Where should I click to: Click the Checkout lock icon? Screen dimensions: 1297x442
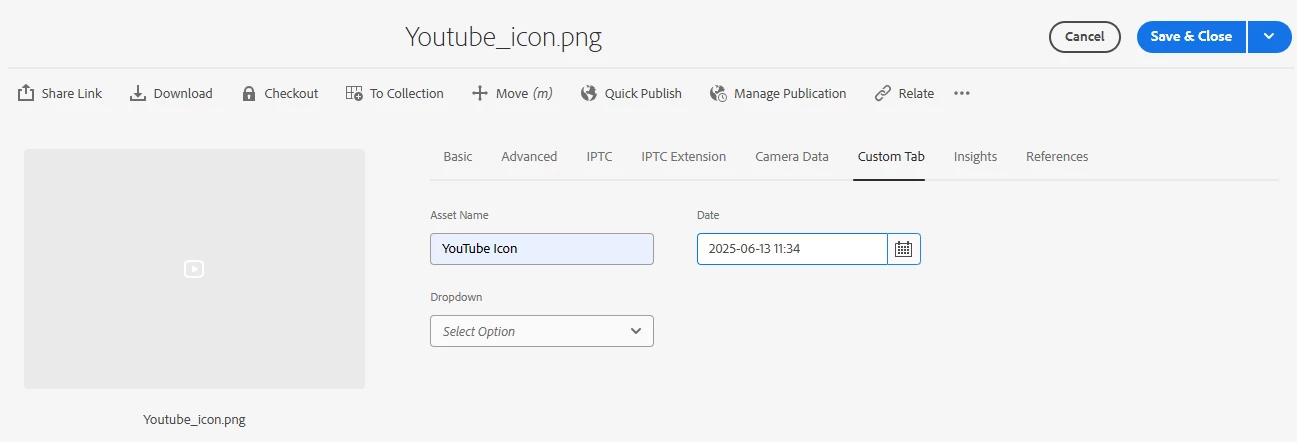[249, 93]
